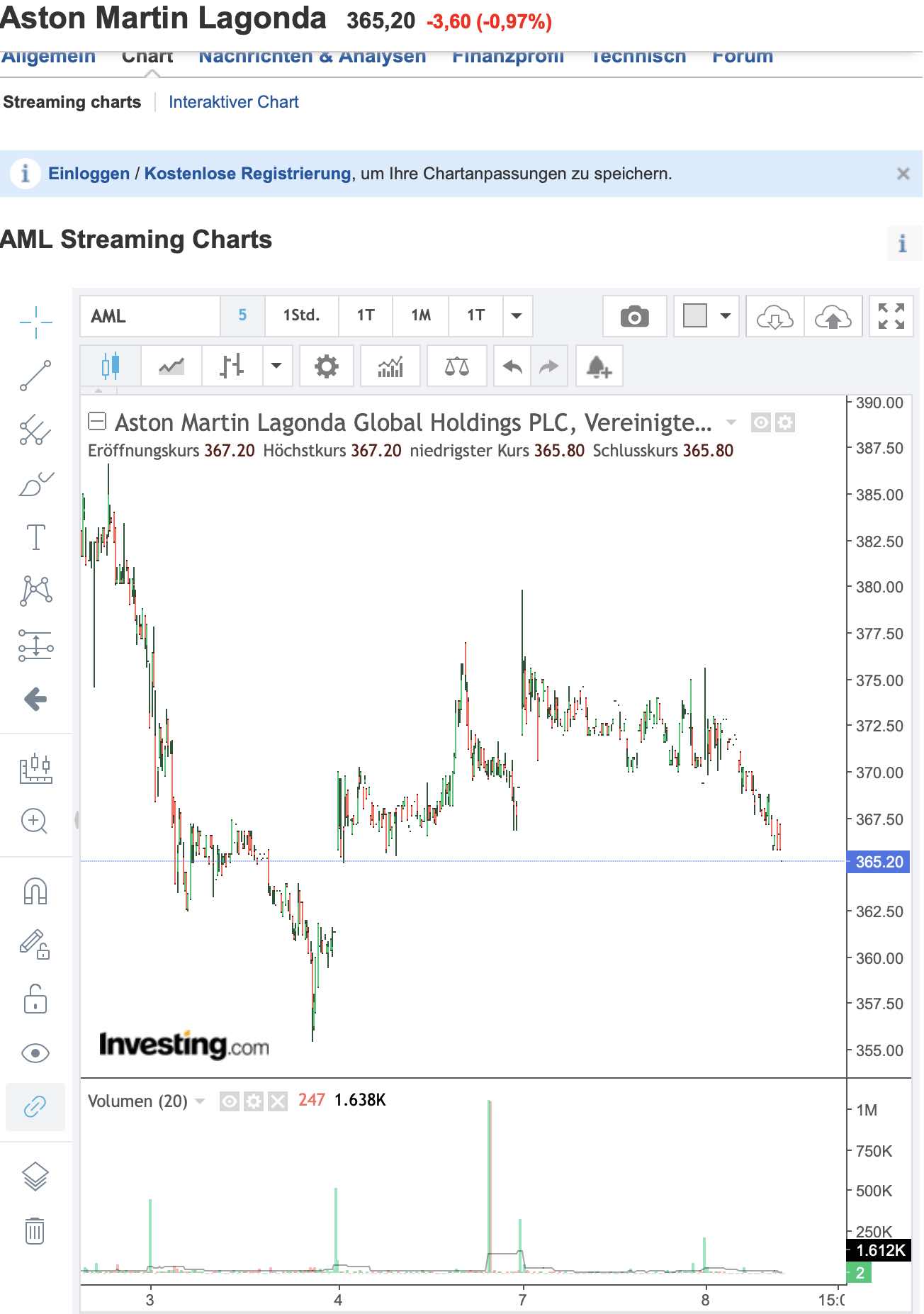Open chart settings gear in toolbar
Screen dimensions: 924x1314
[x=327, y=366]
